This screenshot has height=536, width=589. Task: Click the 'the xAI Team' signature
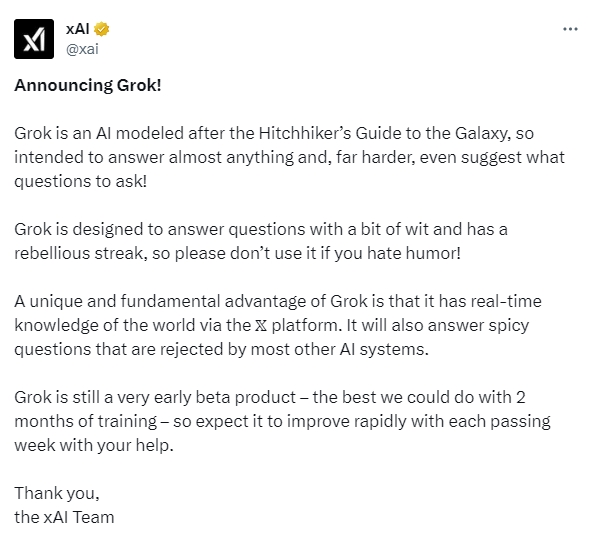64,517
